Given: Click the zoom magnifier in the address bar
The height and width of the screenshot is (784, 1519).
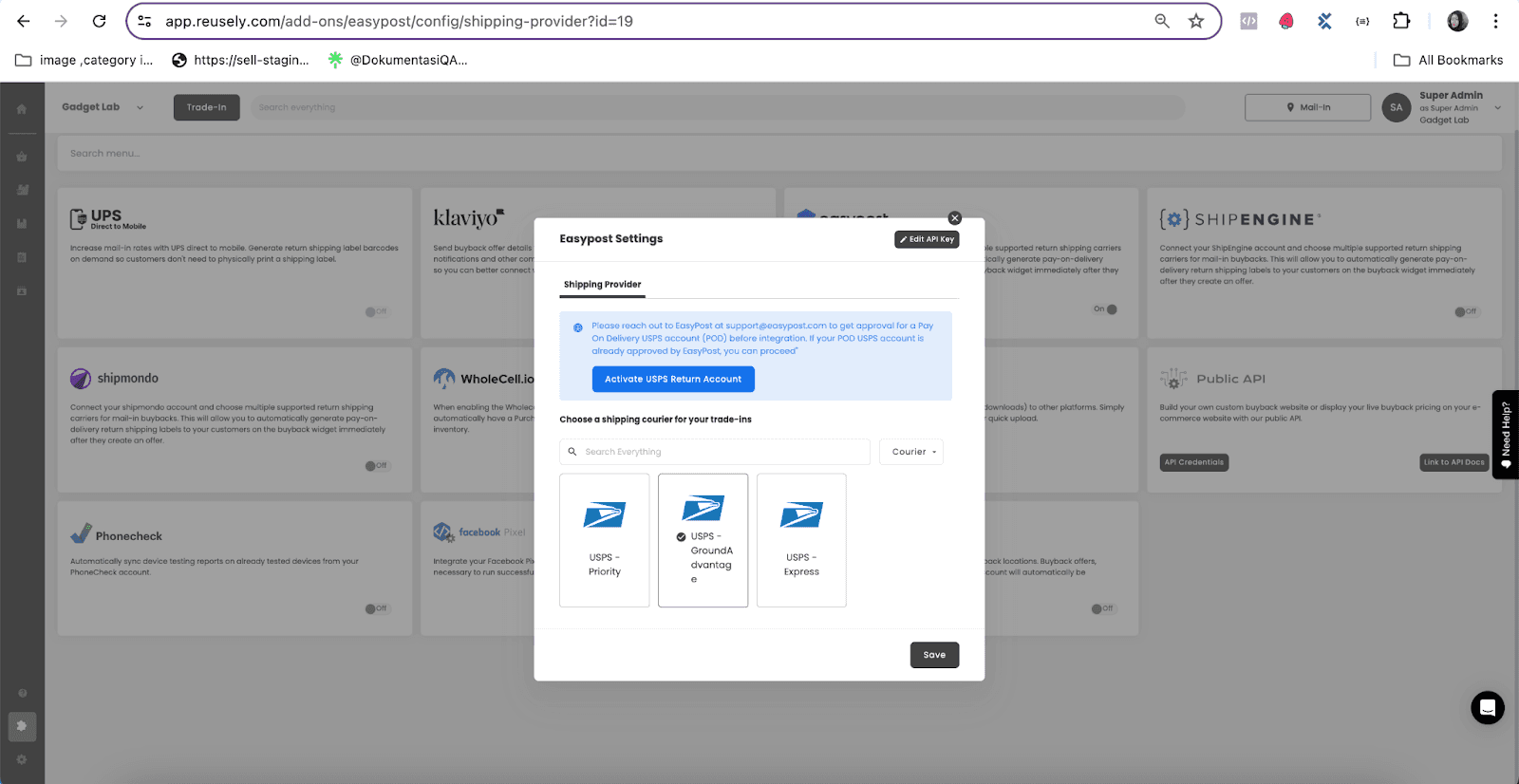Looking at the screenshot, I should tap(1162, 21).
